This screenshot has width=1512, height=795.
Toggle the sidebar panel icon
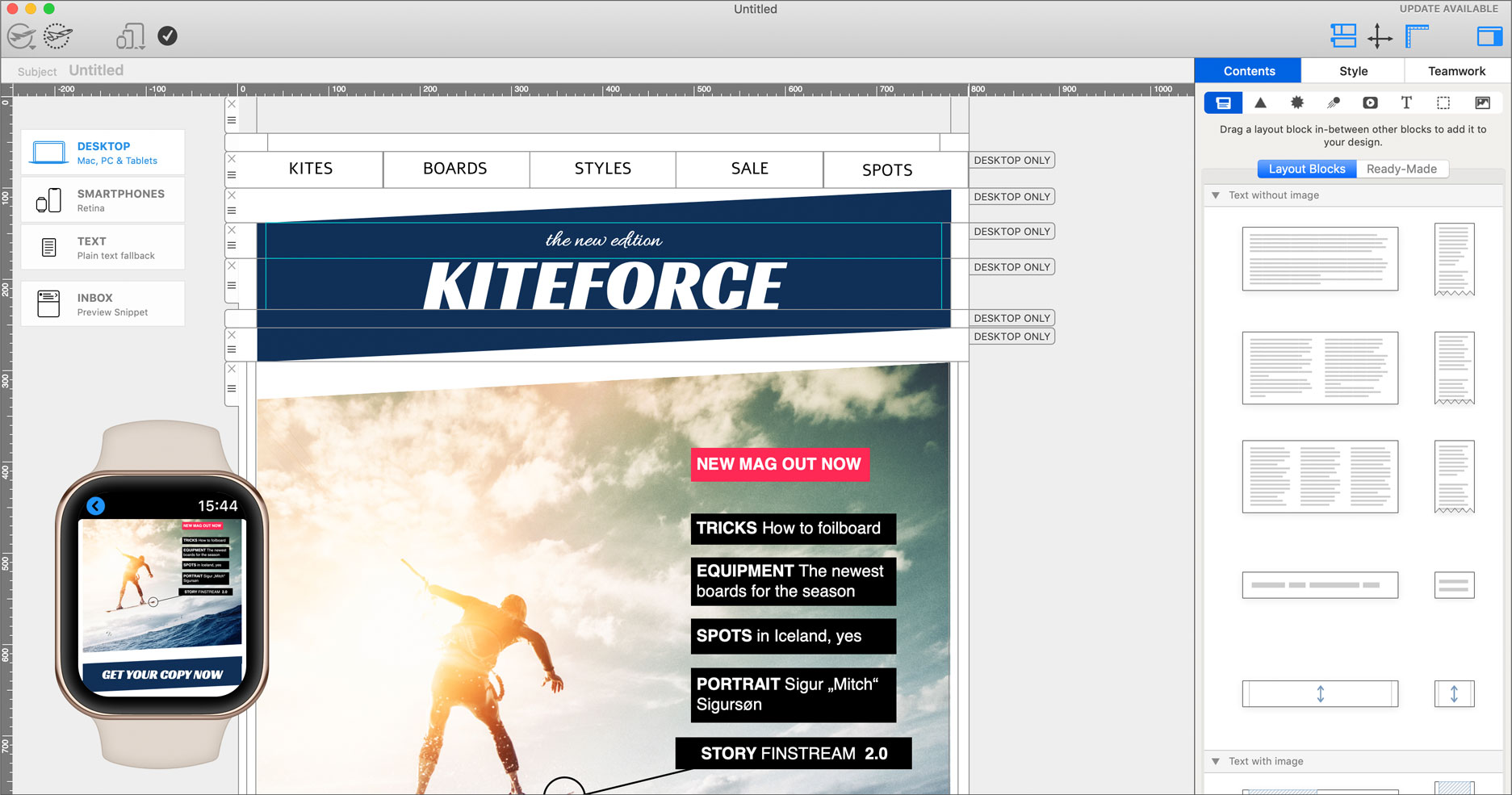pos(1489,36)
